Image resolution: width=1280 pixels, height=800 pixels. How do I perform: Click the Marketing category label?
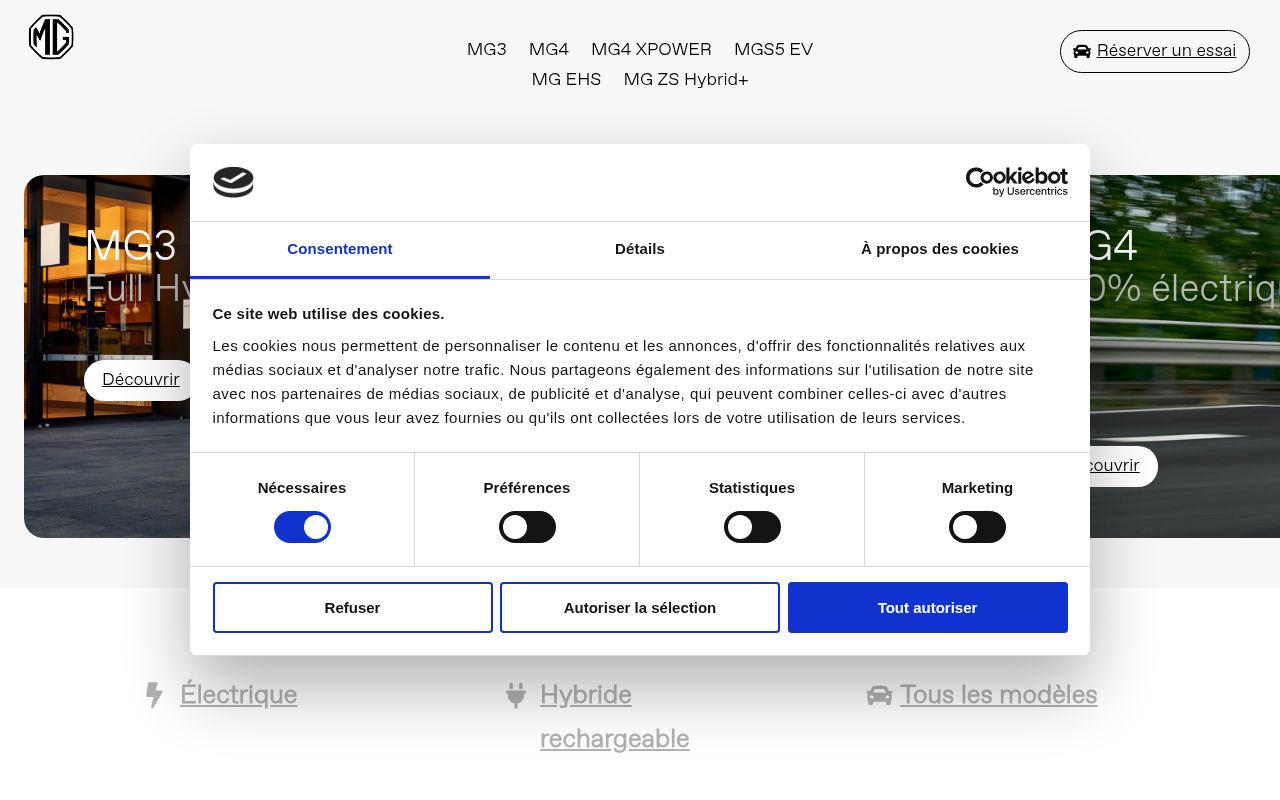(977, 488)
